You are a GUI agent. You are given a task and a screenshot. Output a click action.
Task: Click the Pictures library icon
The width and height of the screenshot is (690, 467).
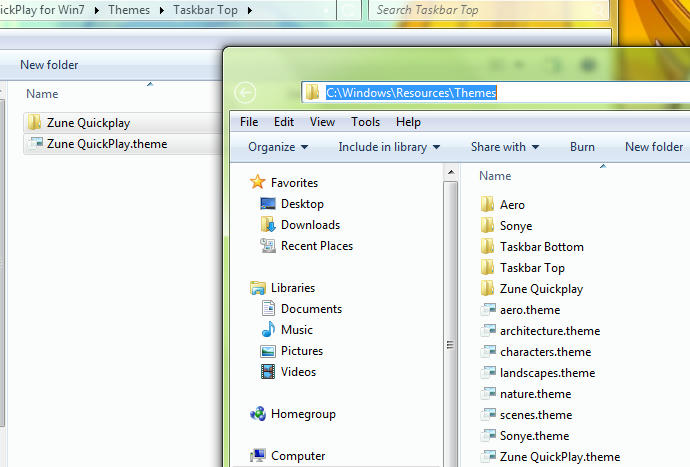coord(268,351)
